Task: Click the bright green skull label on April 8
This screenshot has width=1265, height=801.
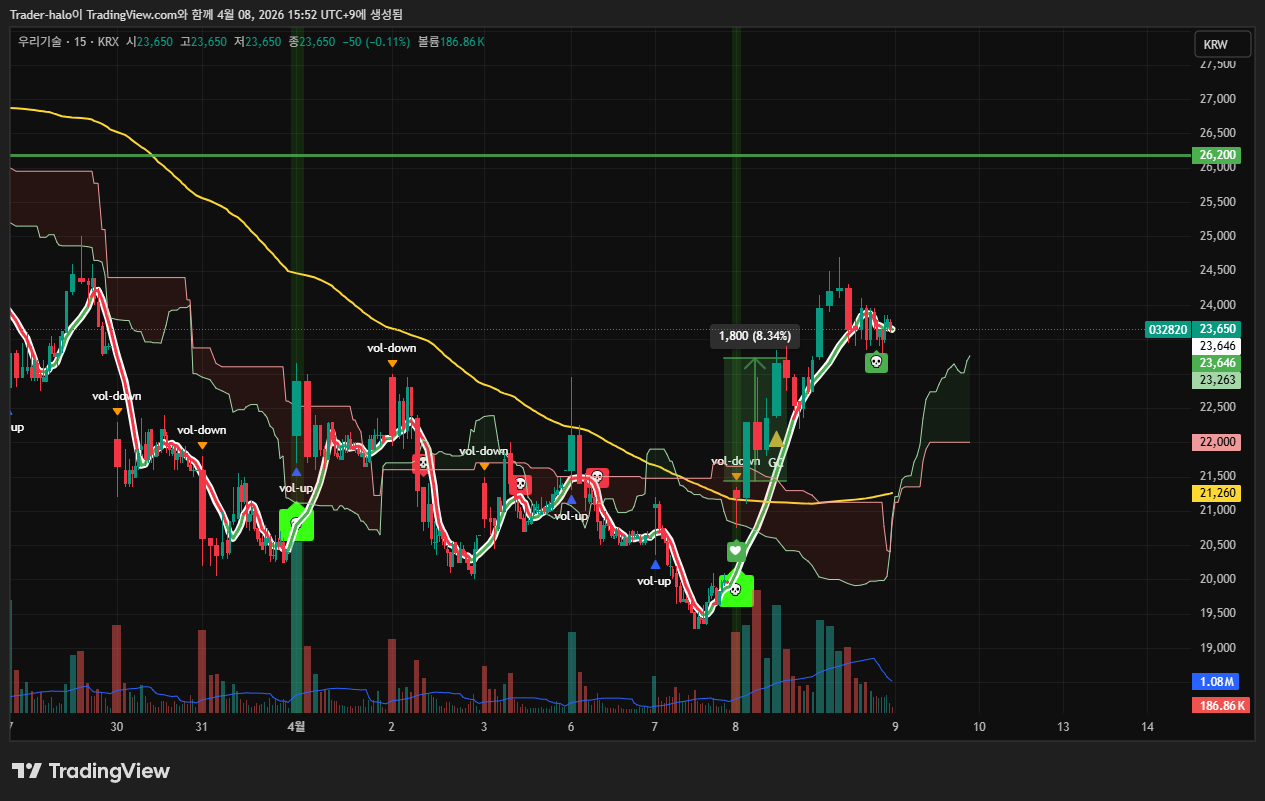Action: click(736, 590)
